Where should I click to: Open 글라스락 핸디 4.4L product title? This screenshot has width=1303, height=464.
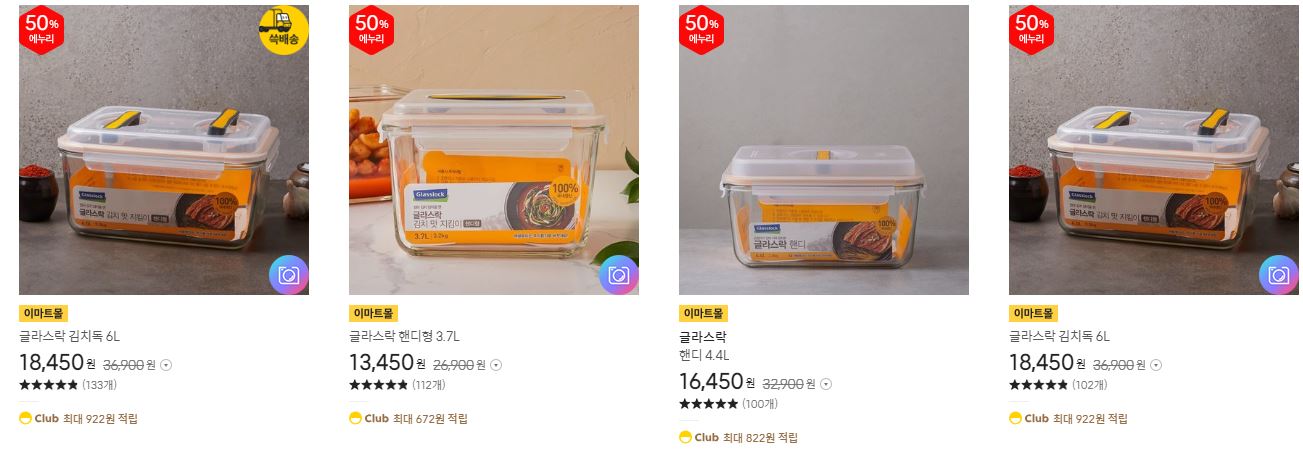pyautogui.click(x=704, y=345)
